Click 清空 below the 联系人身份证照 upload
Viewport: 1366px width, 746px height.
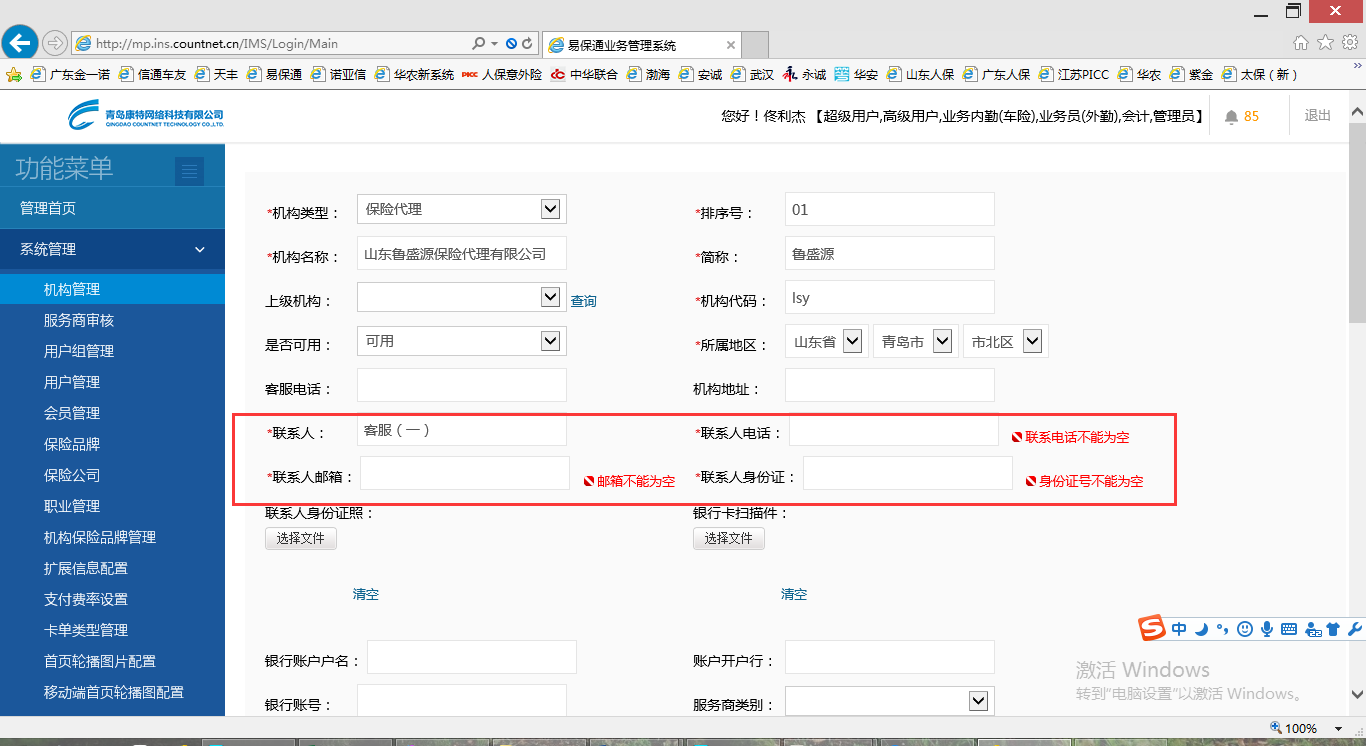point(366,594)
